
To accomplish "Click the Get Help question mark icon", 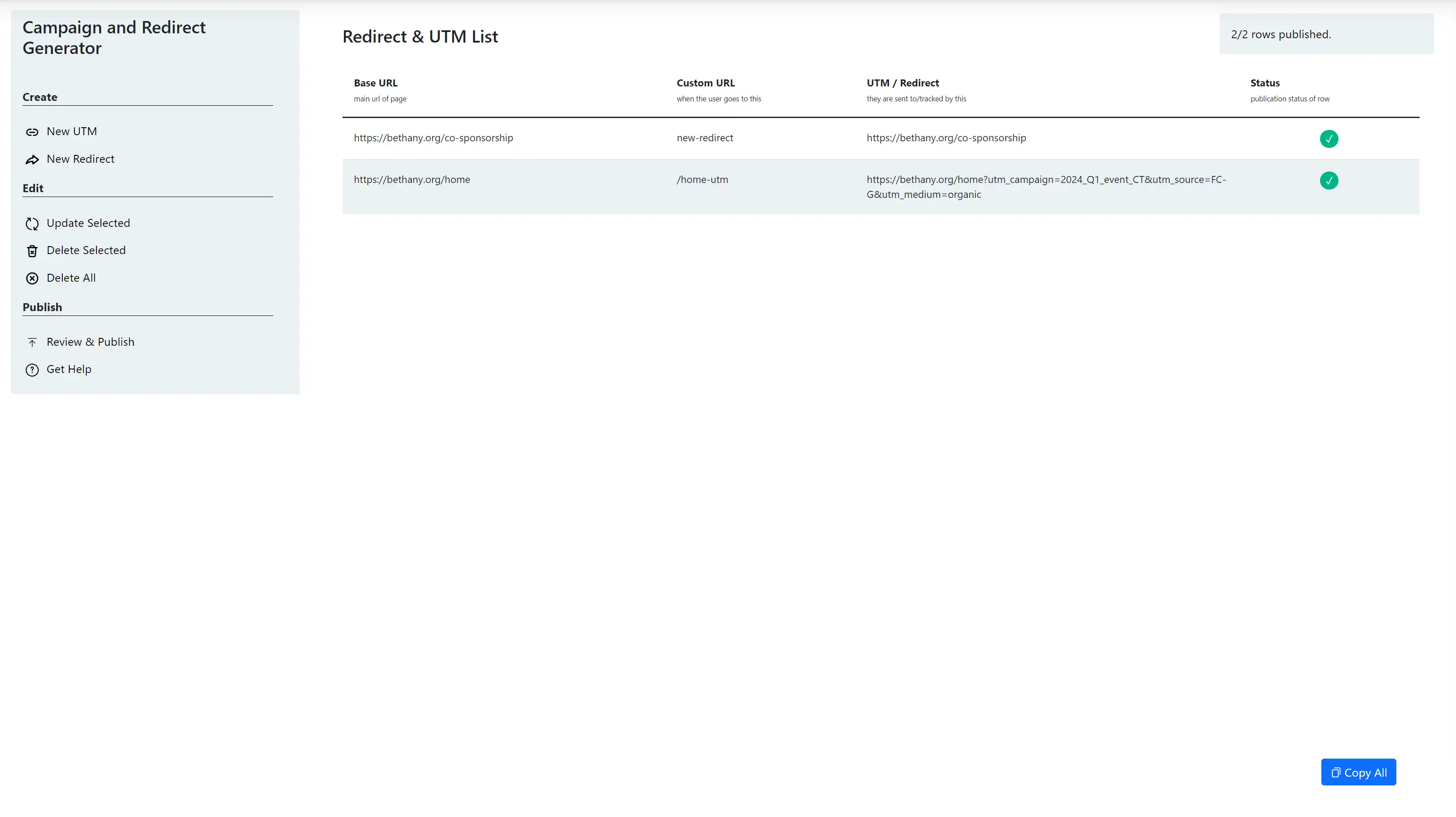I will (32, 370).
